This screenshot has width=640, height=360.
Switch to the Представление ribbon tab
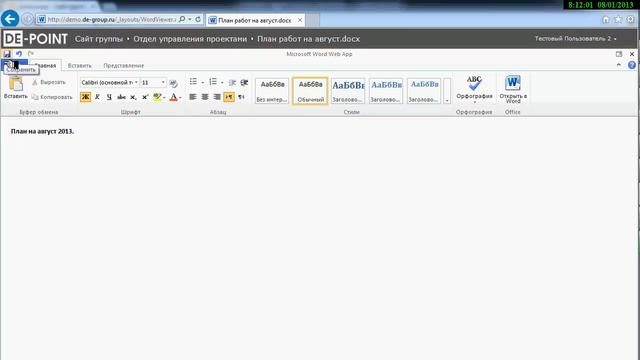(x=124, y=65)
